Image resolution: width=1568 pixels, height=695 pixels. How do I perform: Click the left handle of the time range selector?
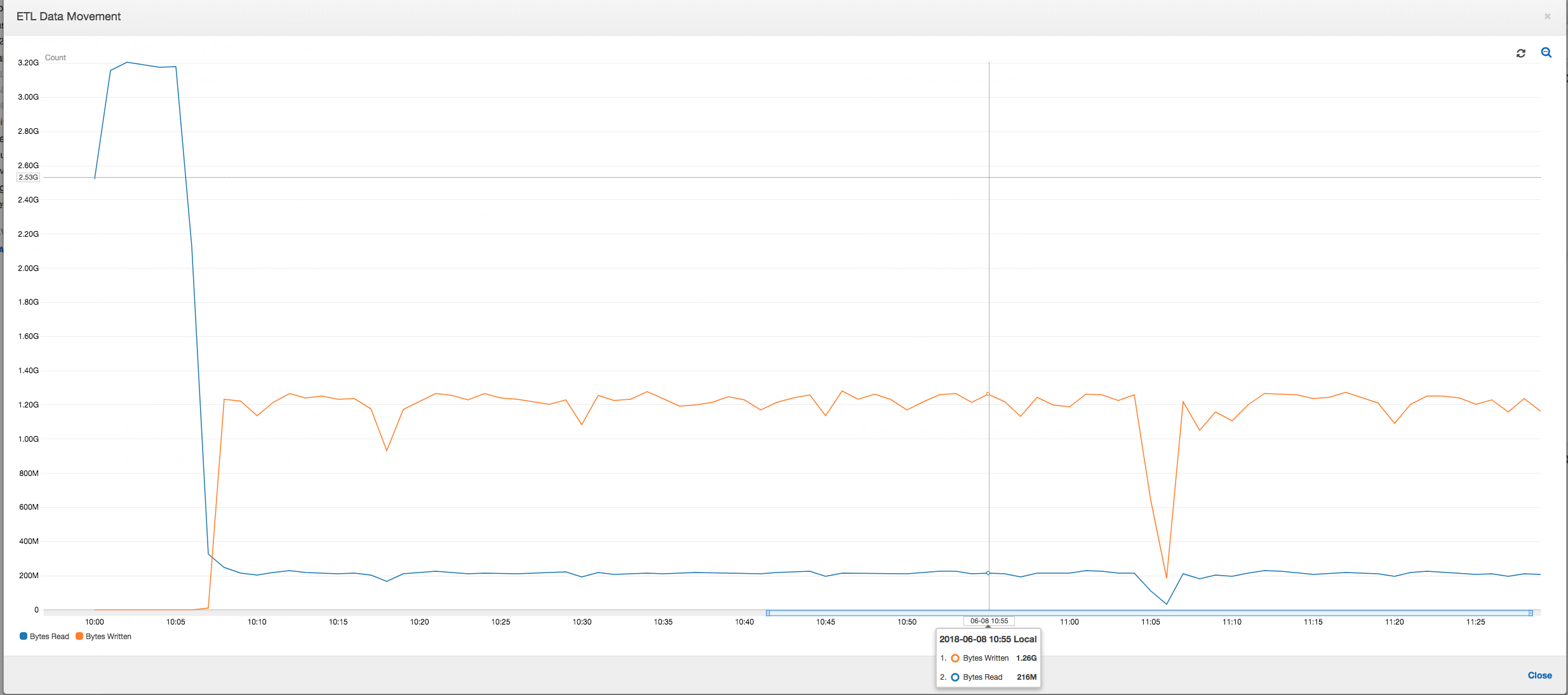(x=768, y=612)
